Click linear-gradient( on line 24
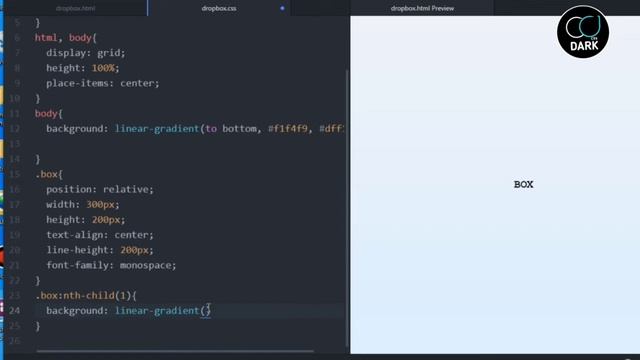The width and height of the screenshot is (640, 360). pos(159,311)
